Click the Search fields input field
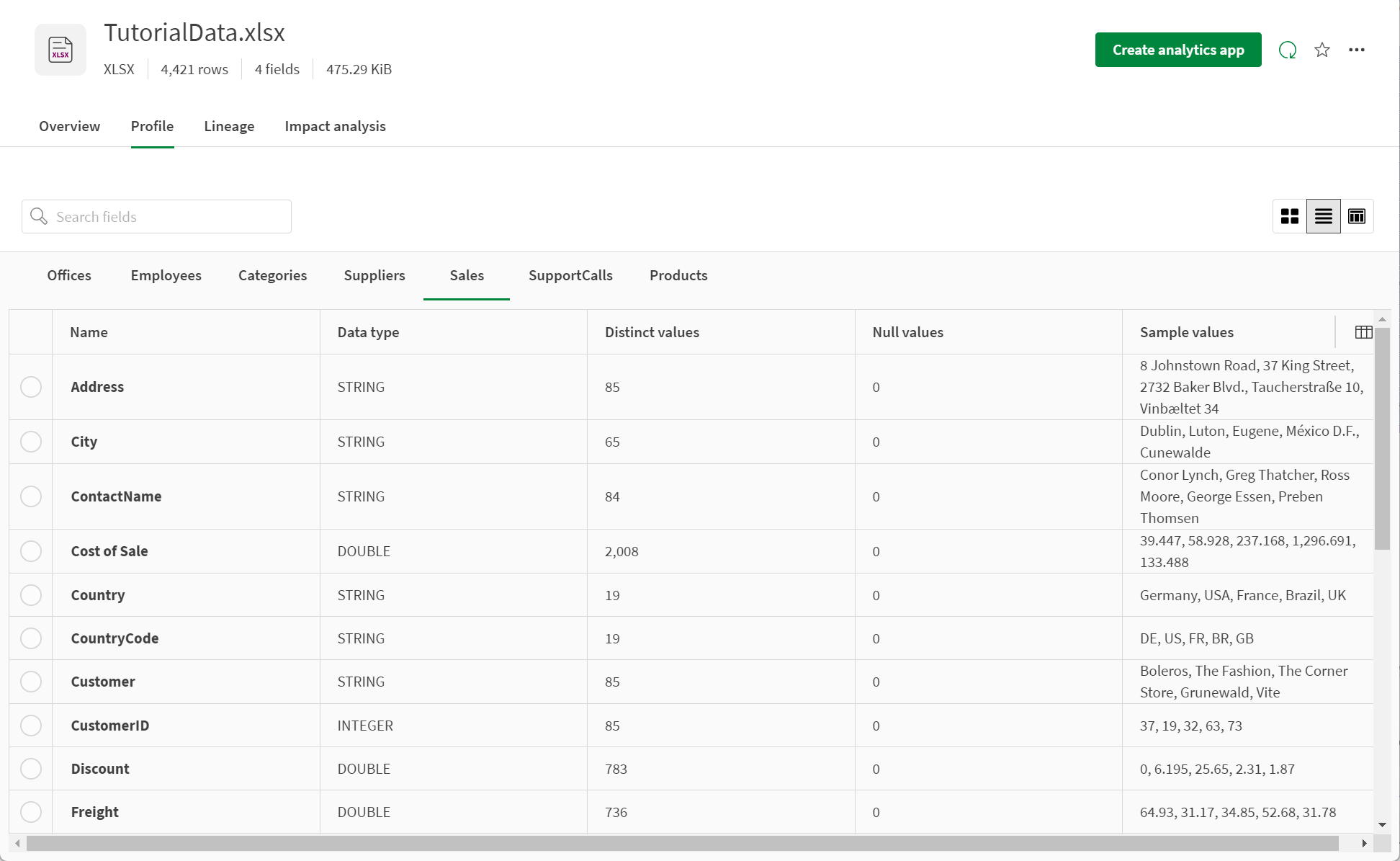This screenshot has height=861, width=1400. point(157,216)
